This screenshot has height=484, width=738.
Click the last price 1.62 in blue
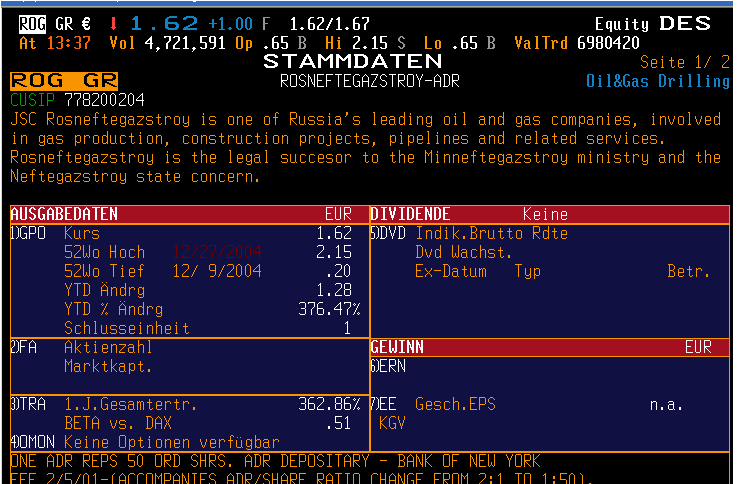[x=164, y=24]
